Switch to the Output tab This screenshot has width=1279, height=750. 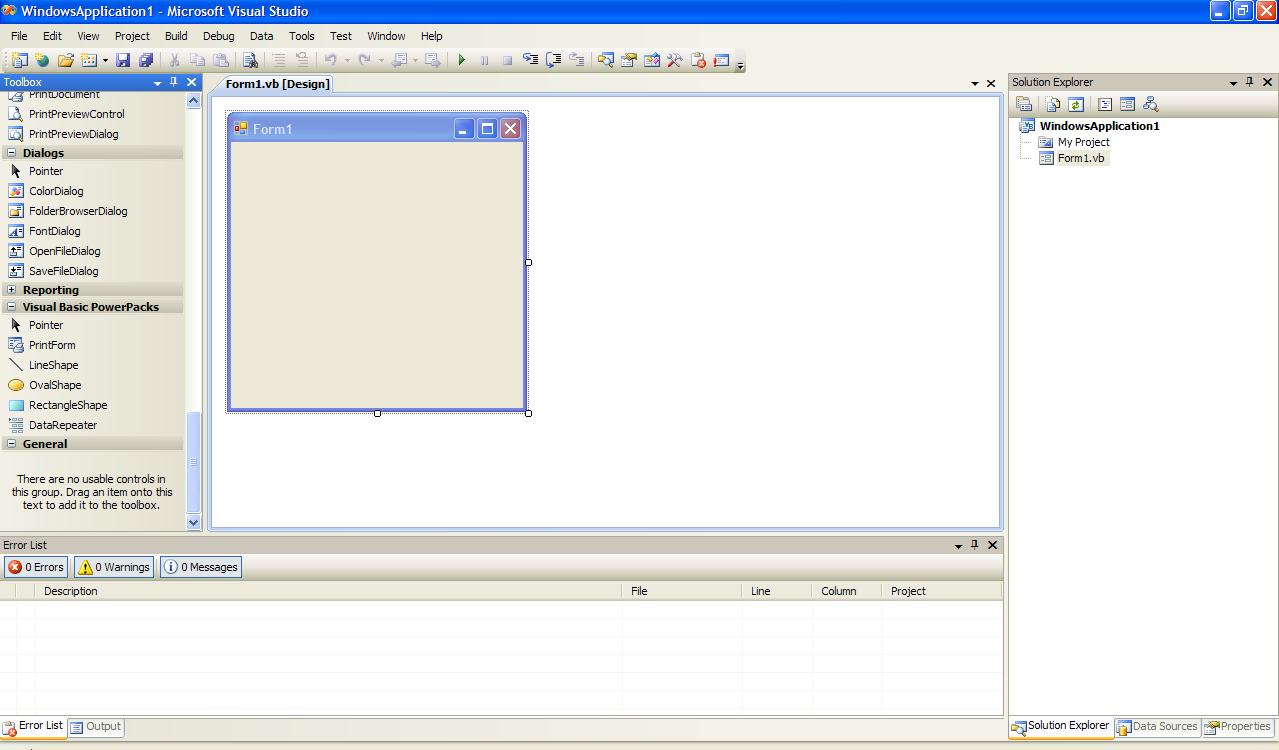tap(96, 727)
